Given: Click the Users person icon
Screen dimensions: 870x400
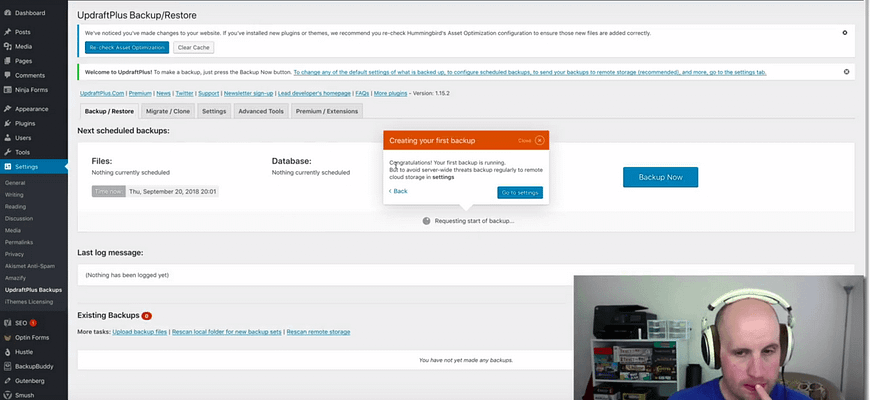Looking at the screenshot, I should pos(7,138).
